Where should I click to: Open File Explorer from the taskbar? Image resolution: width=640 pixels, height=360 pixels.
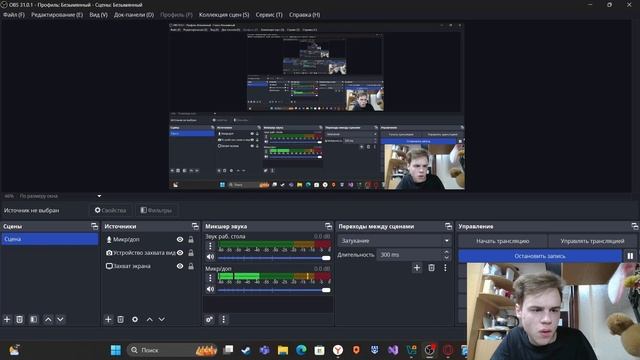click(x=282, y=350)
